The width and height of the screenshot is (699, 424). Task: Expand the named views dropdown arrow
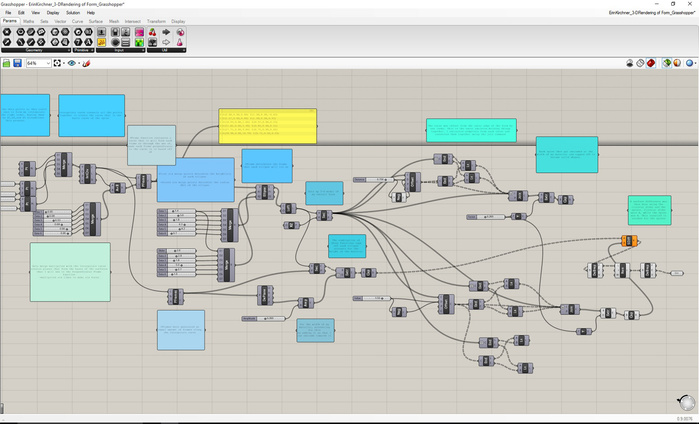[79, 63]
